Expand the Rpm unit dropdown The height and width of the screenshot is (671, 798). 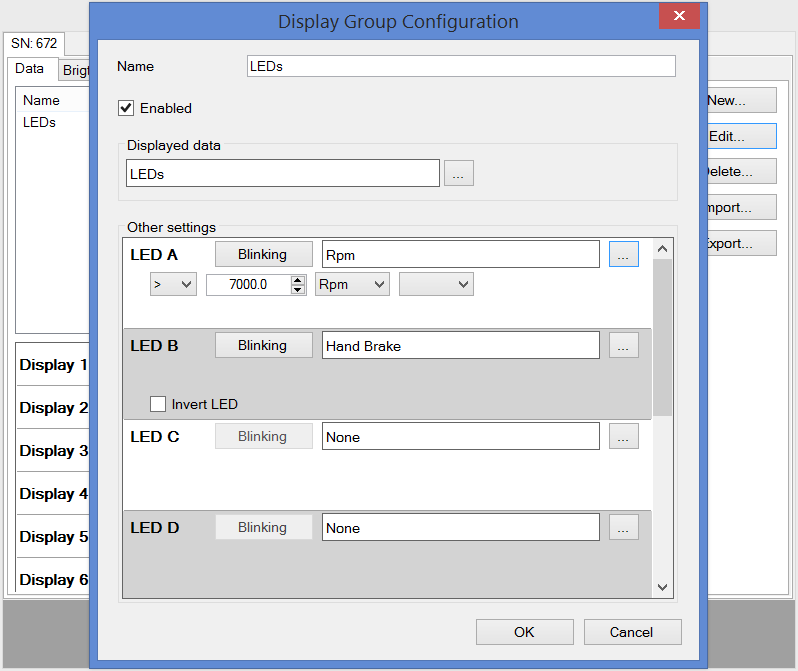click(352, 285)
